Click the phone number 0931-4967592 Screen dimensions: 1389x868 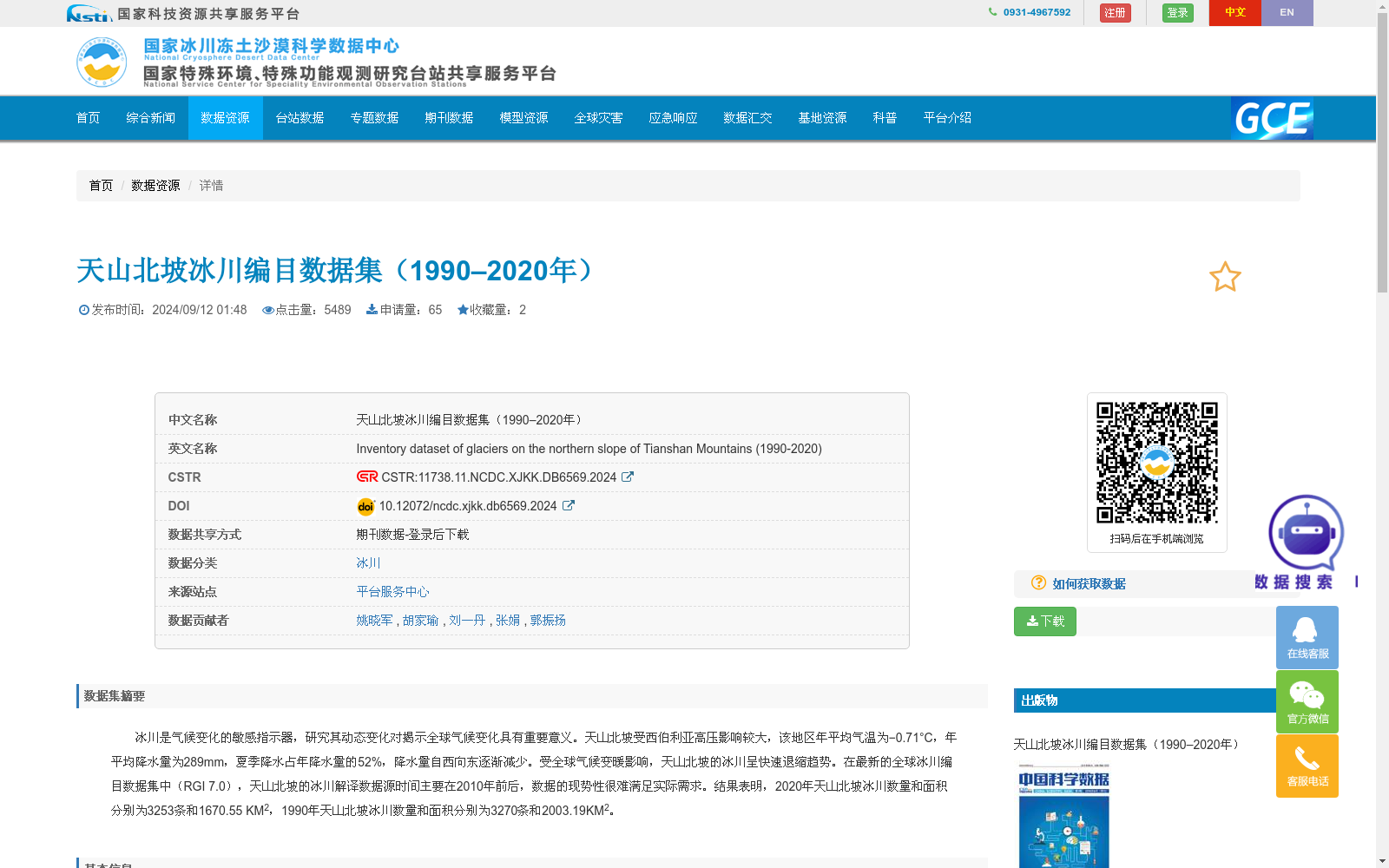coord(1037,12)
